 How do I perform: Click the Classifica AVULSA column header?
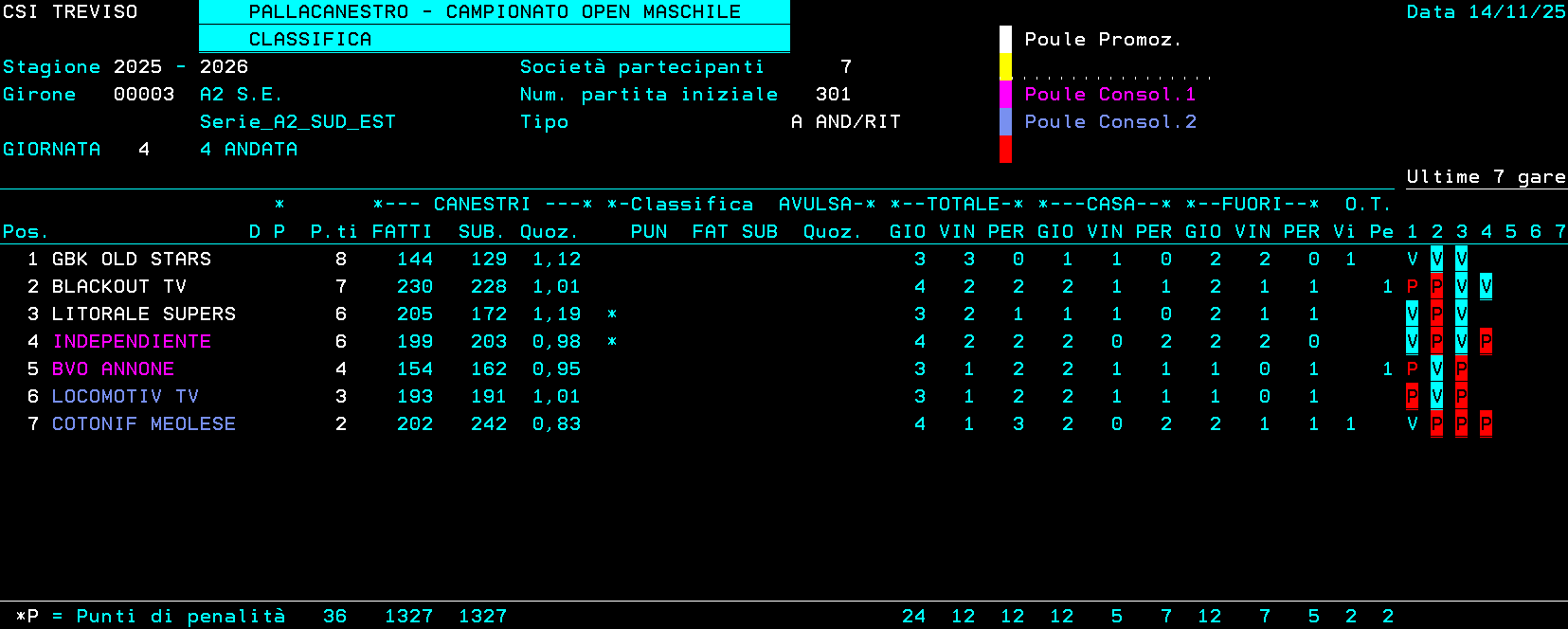pyautogui.click(x=741, y=205)
